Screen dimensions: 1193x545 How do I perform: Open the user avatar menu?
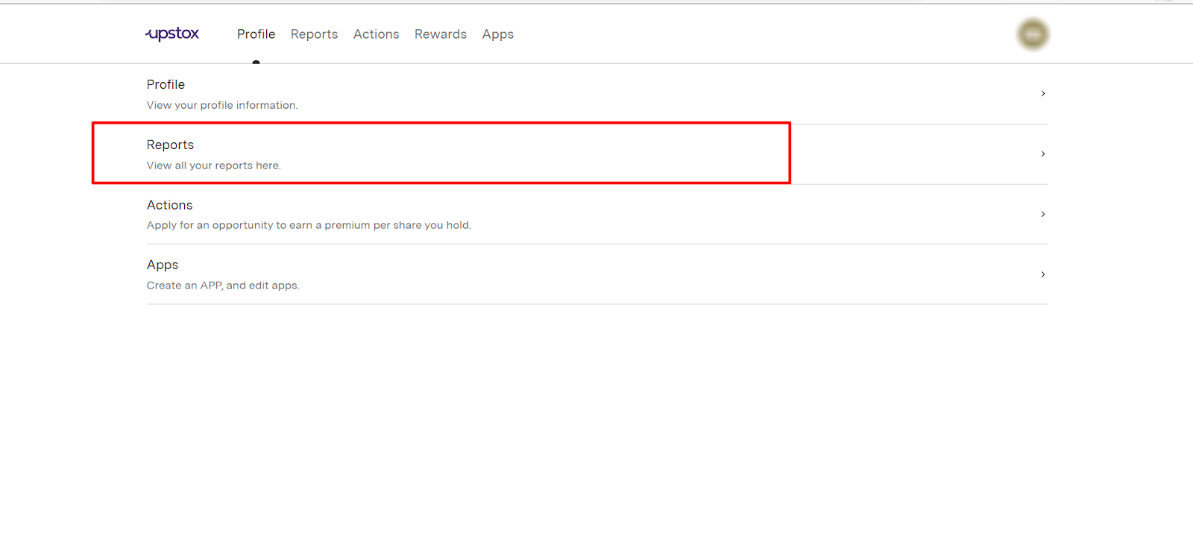click(x=1033, y=35)
